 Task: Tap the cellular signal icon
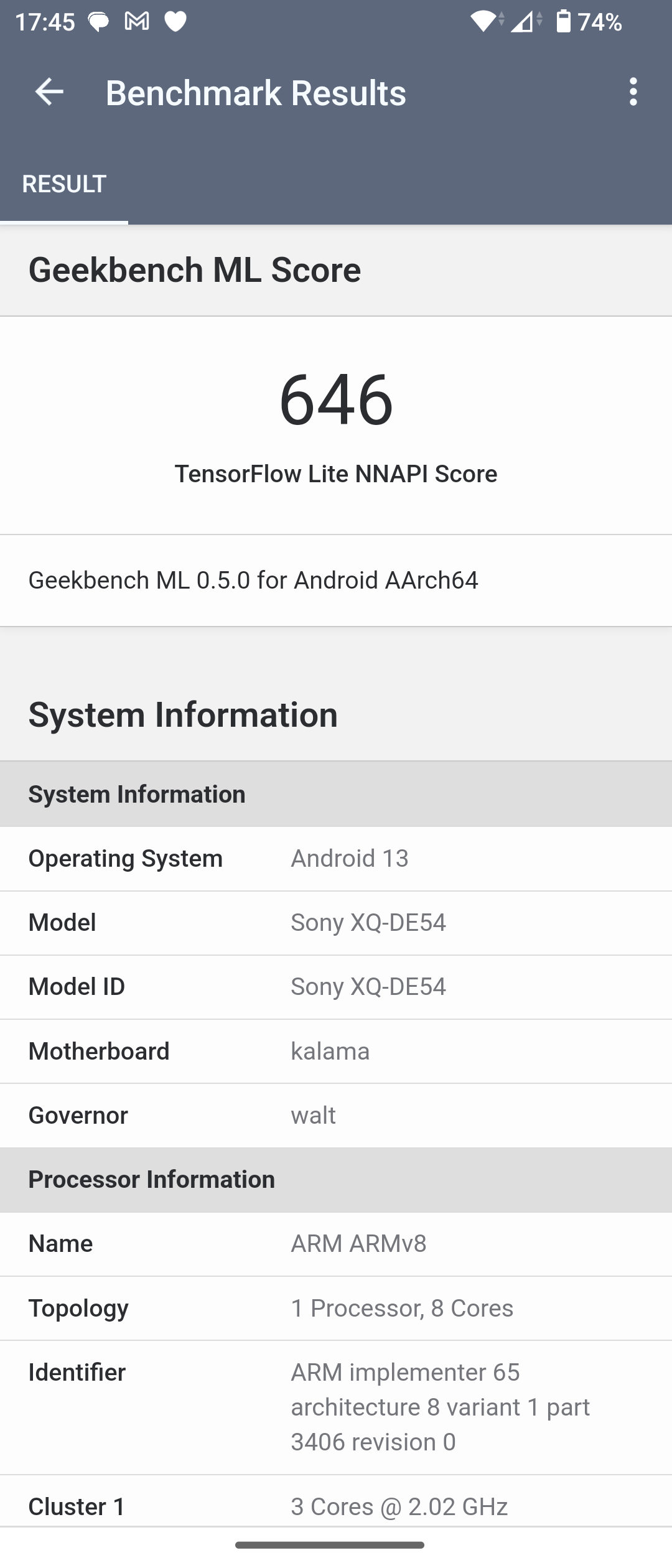click(525, 23)
